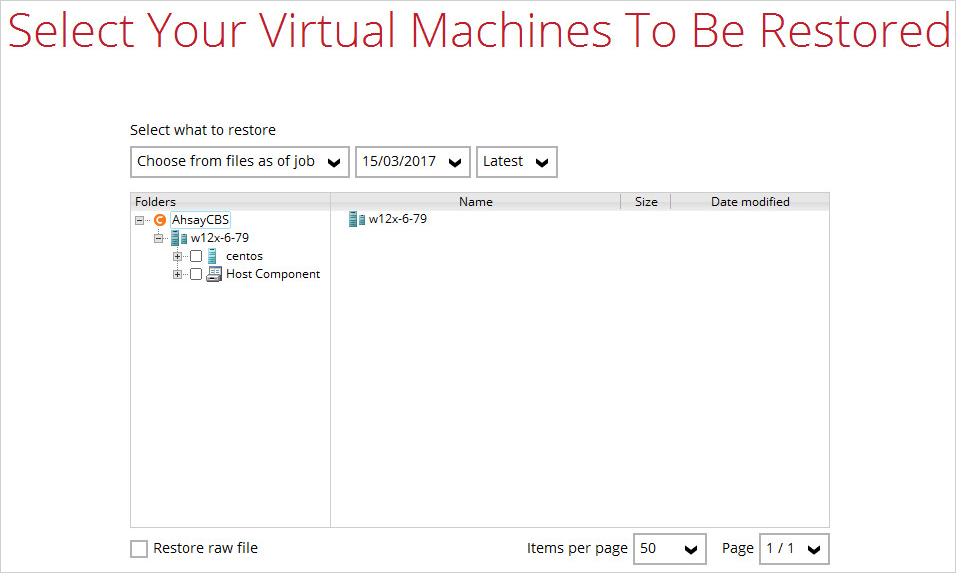This screenshot has height=573, width=956.
Task: Tick the centos checkbox
Action: pyautogui.click(x=196, y=256)
